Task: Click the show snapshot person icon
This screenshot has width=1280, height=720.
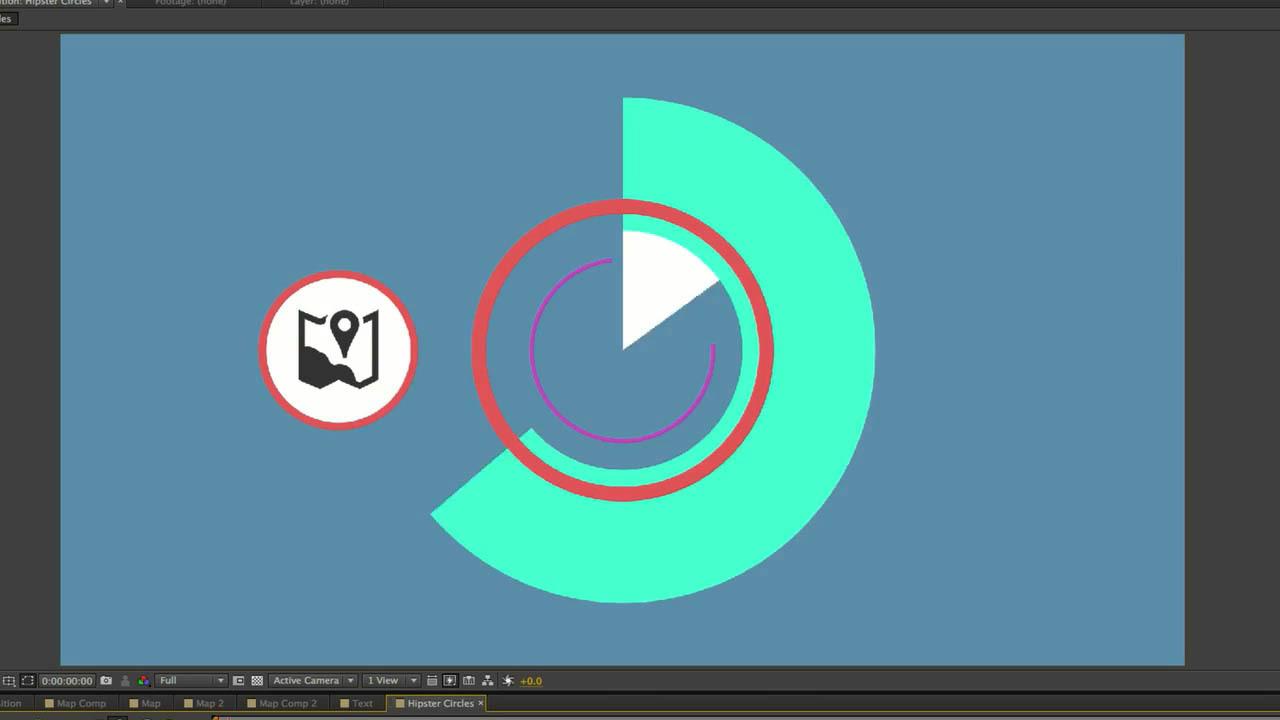Action: pyautogui.click(x=125, y=680)
